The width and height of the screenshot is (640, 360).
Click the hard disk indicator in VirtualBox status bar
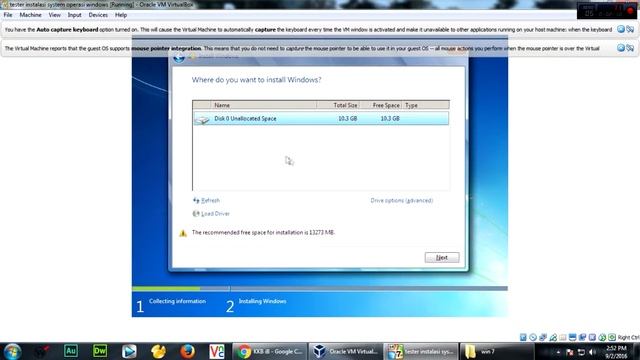(x=523, y=337)
